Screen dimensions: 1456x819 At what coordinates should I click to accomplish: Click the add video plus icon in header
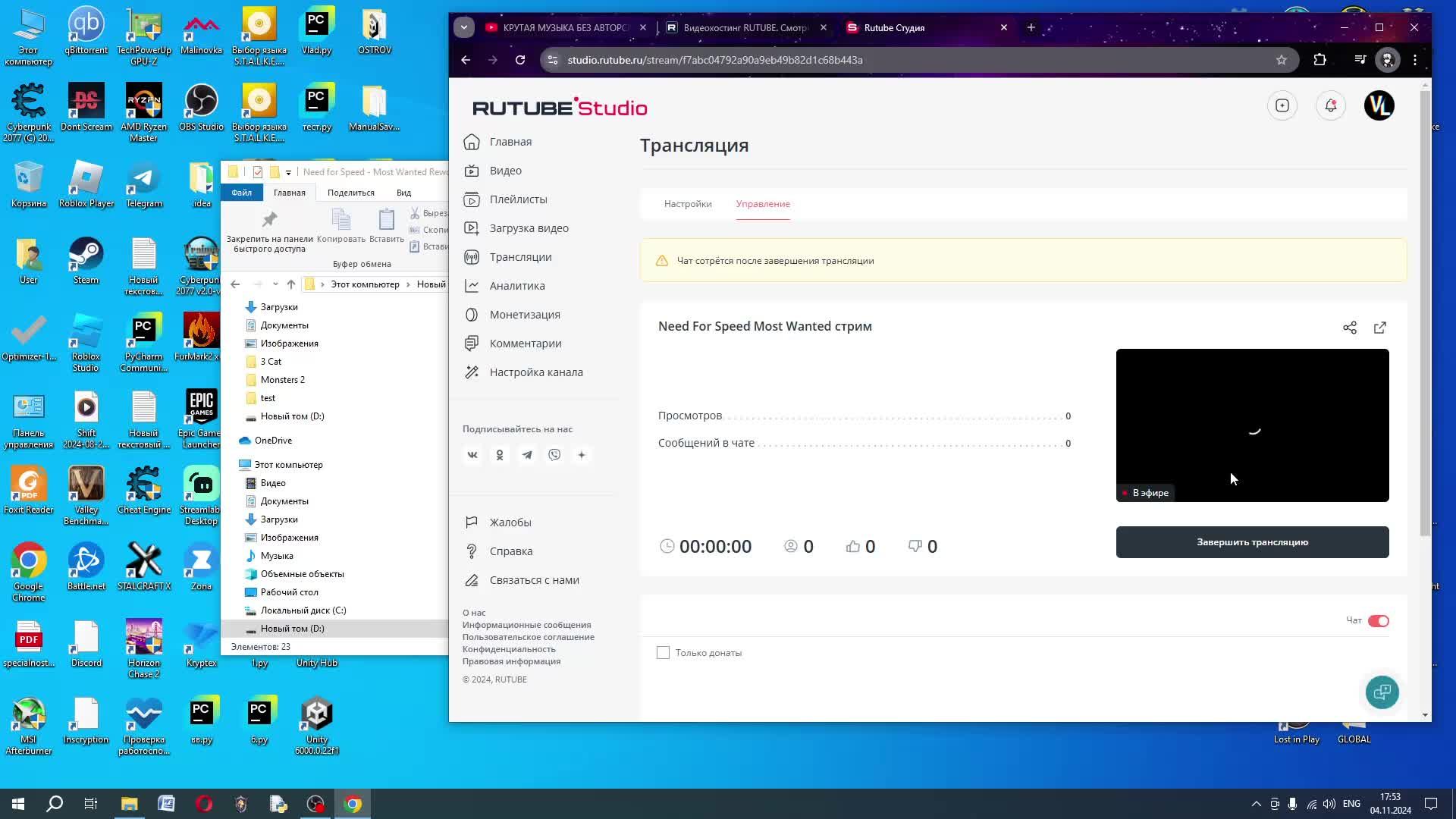[x=1282, y=106]
